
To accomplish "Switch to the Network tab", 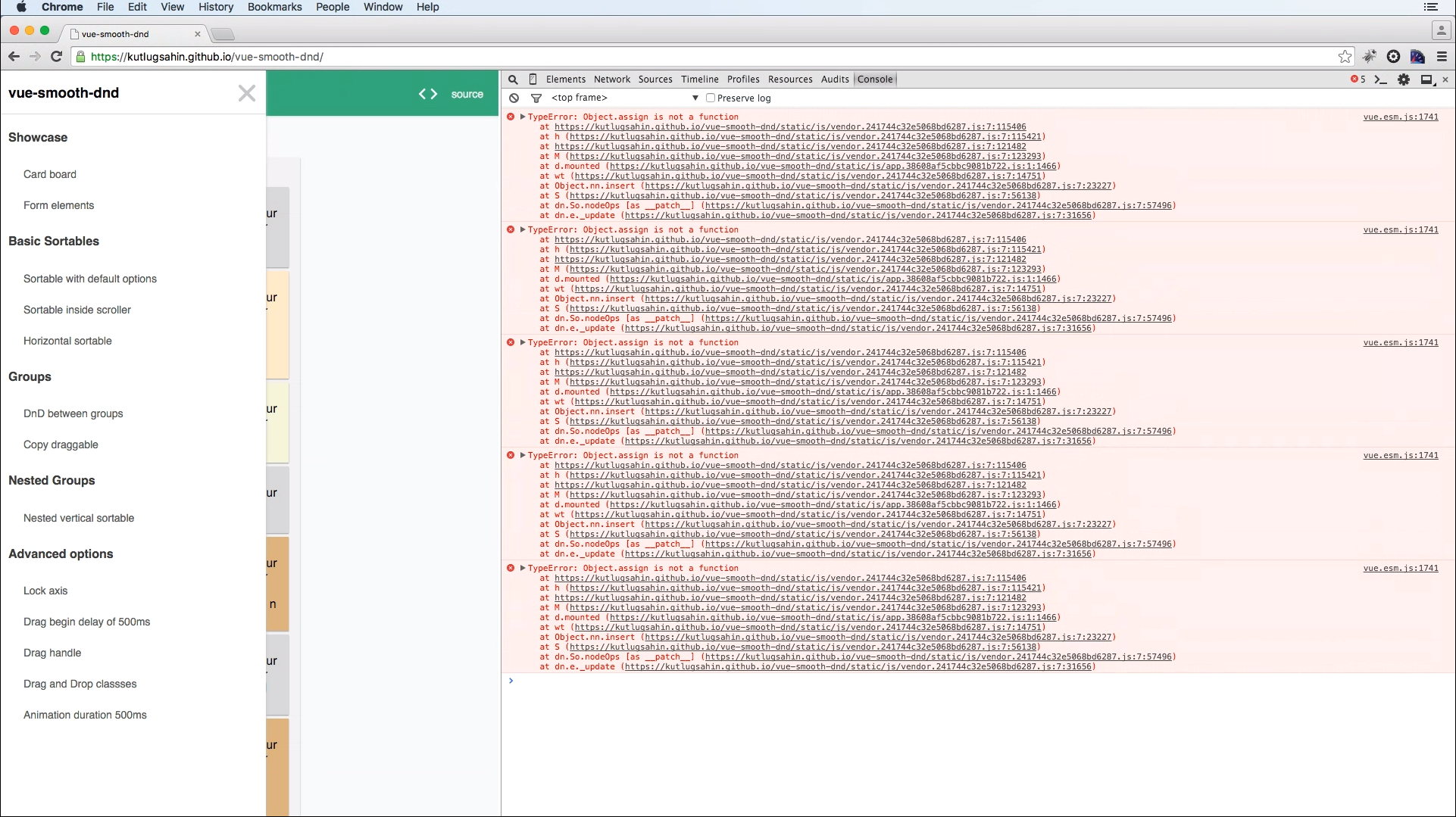I will coord(612,80).
